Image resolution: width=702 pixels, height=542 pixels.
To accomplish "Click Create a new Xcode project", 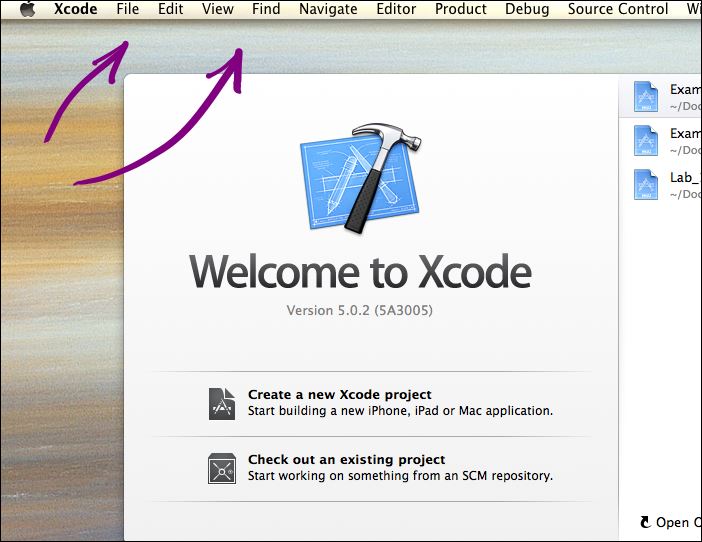I will coord(339,394).
